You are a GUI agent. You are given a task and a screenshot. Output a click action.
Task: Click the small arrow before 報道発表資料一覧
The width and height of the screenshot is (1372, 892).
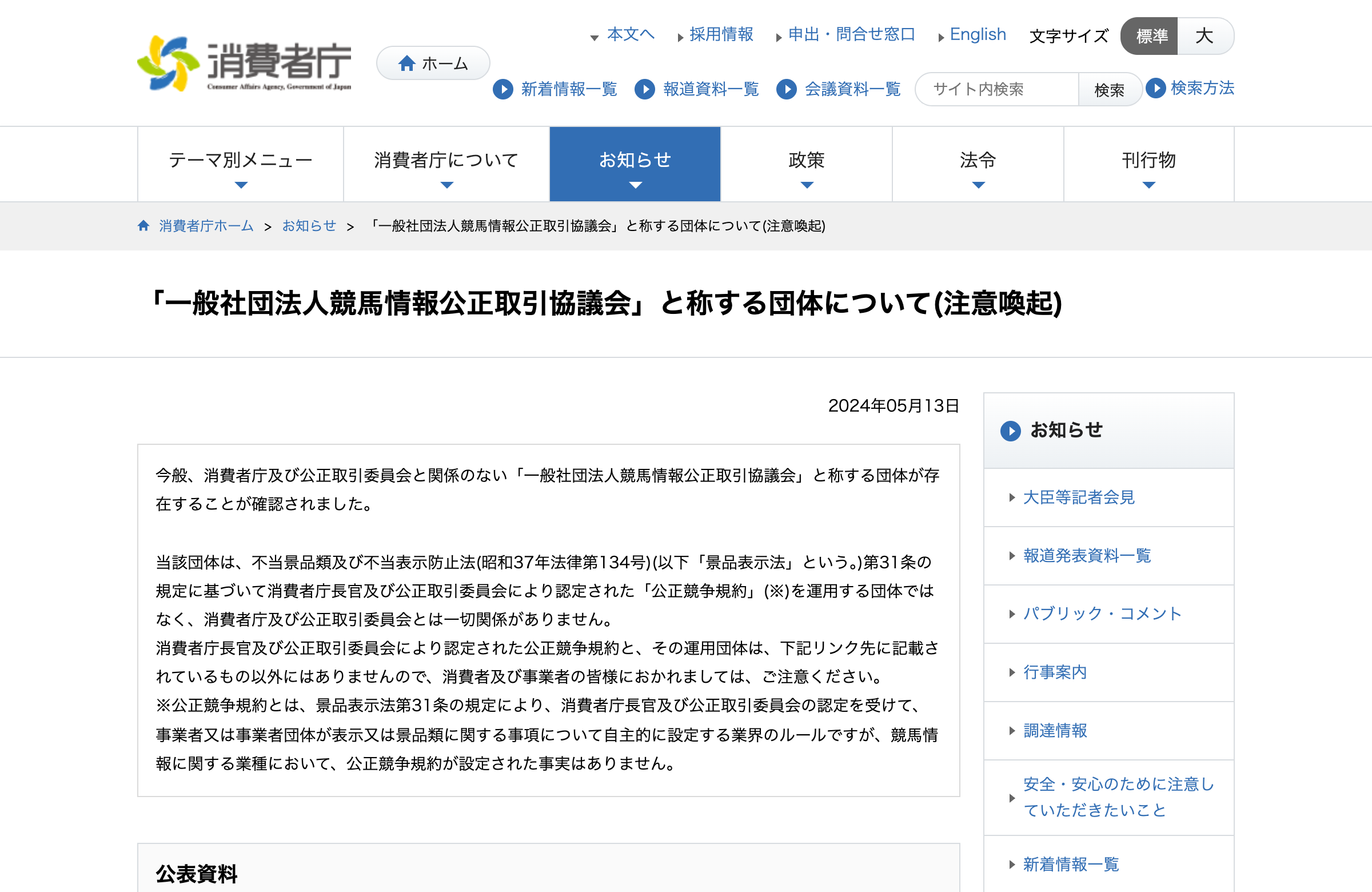click(1012, 556)
